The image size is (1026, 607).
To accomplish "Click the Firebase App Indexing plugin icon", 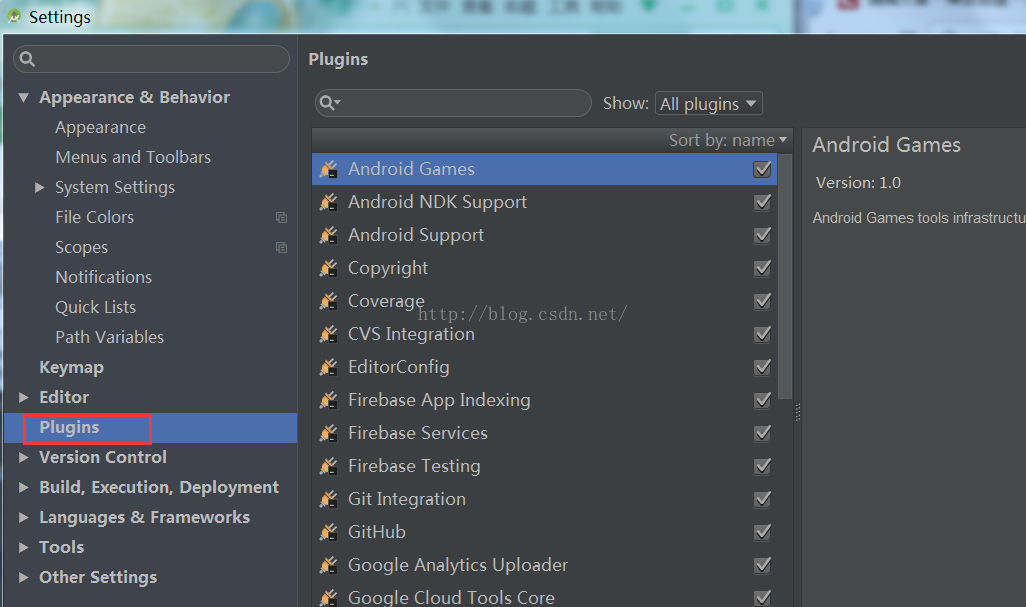I will pos(328,400).
